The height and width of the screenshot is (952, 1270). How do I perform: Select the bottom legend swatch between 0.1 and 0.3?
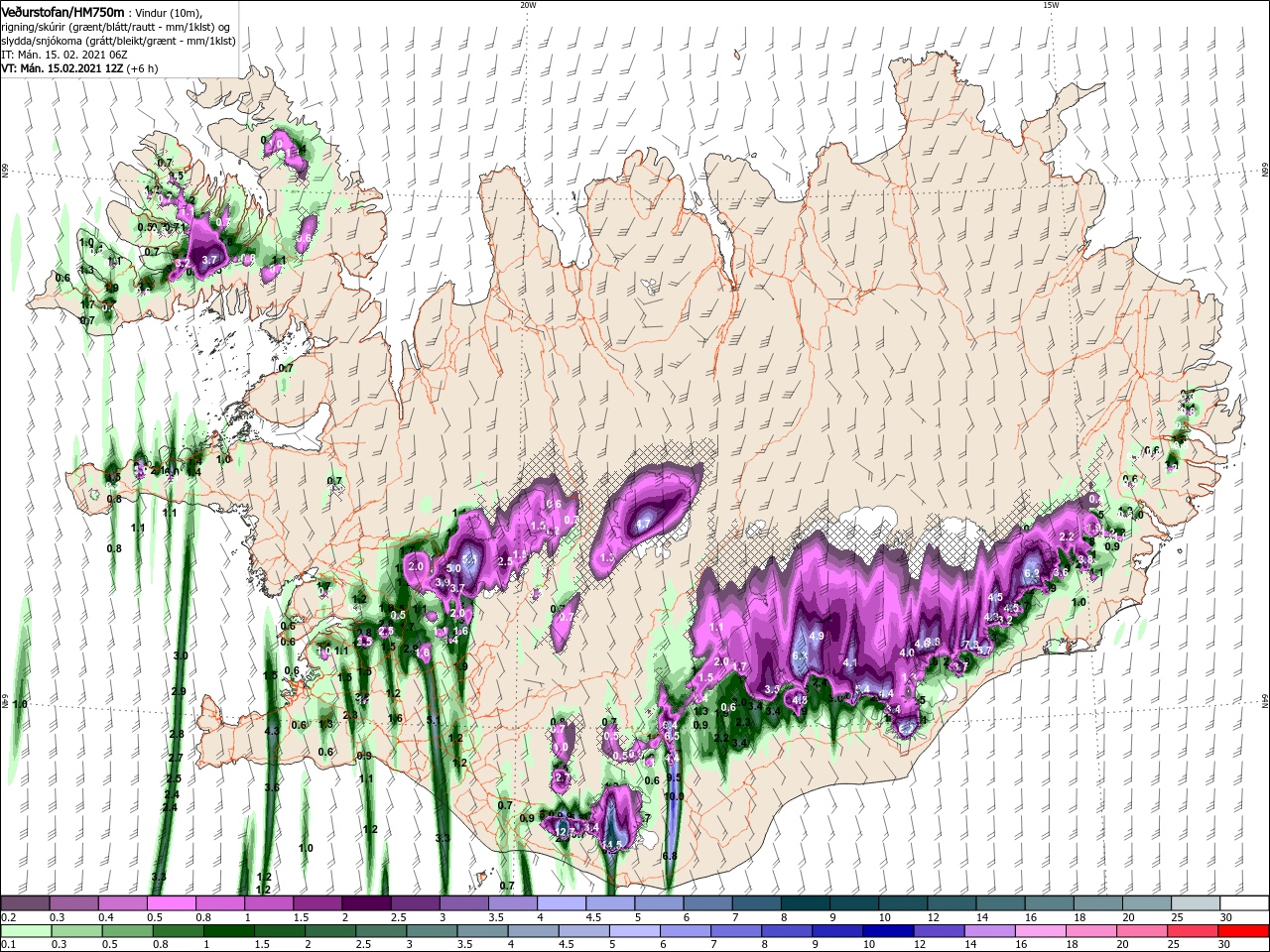click(x=26, y=931)
